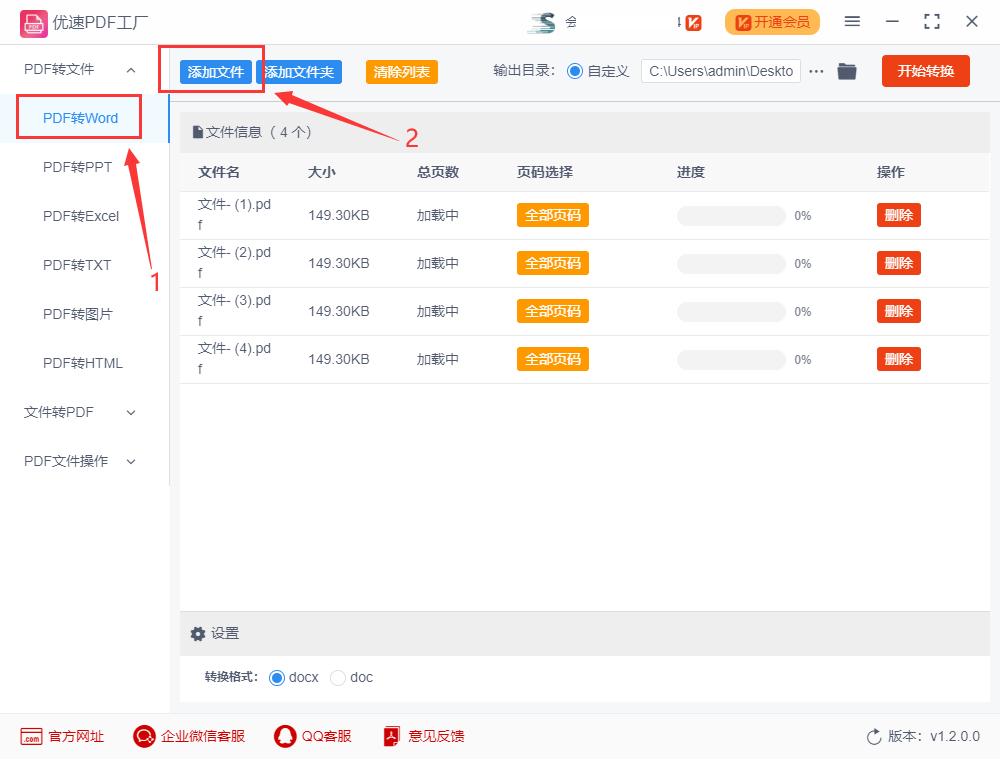1000x760 pixels.
Task: Open page selection for 文件-(2).pdf
Action: click(552, 262)
